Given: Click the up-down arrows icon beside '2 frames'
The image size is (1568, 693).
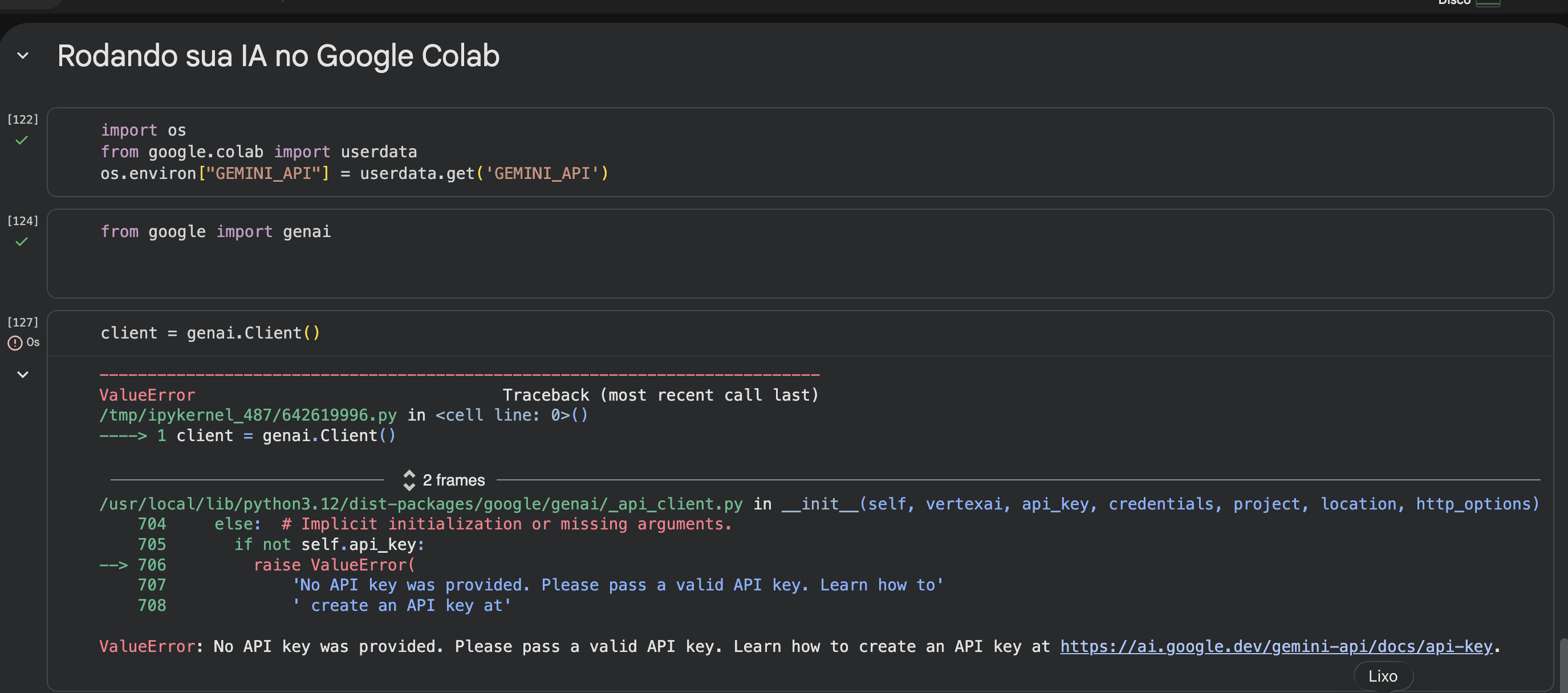Looking at the screenshot, I should tap(409, 480).
